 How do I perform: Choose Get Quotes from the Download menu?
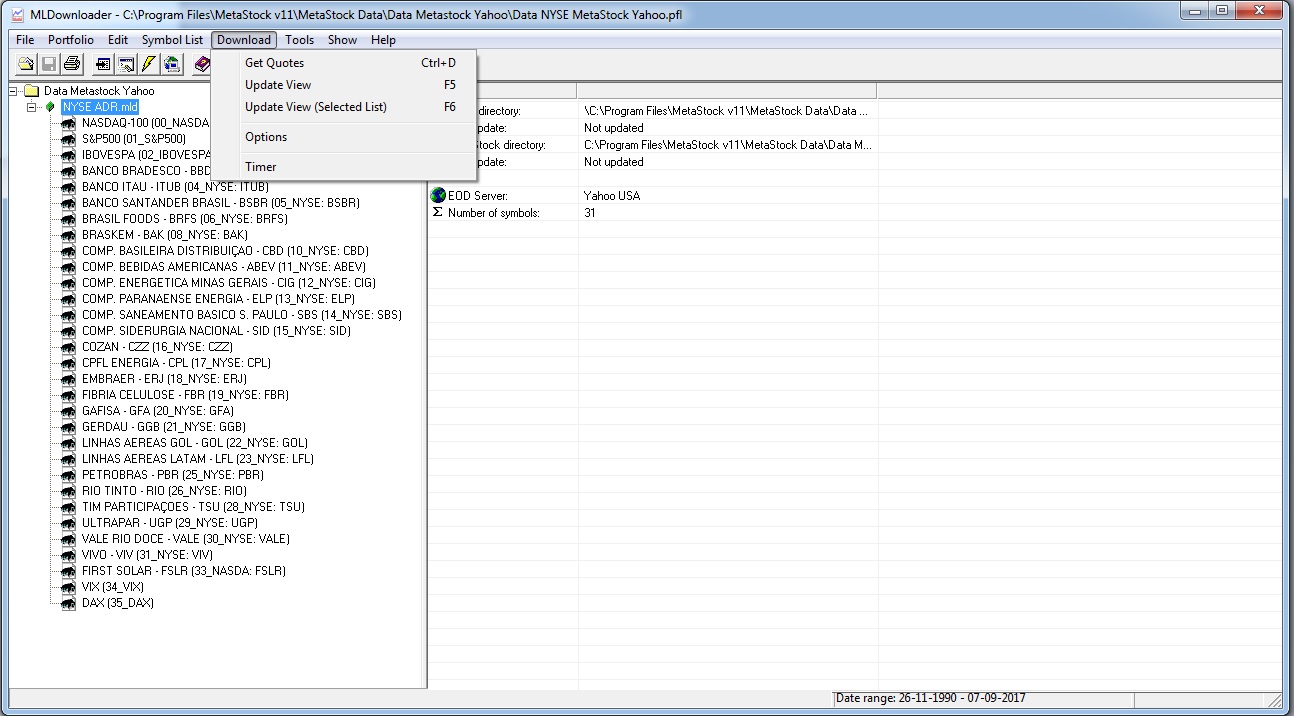[x=274, y=63]
